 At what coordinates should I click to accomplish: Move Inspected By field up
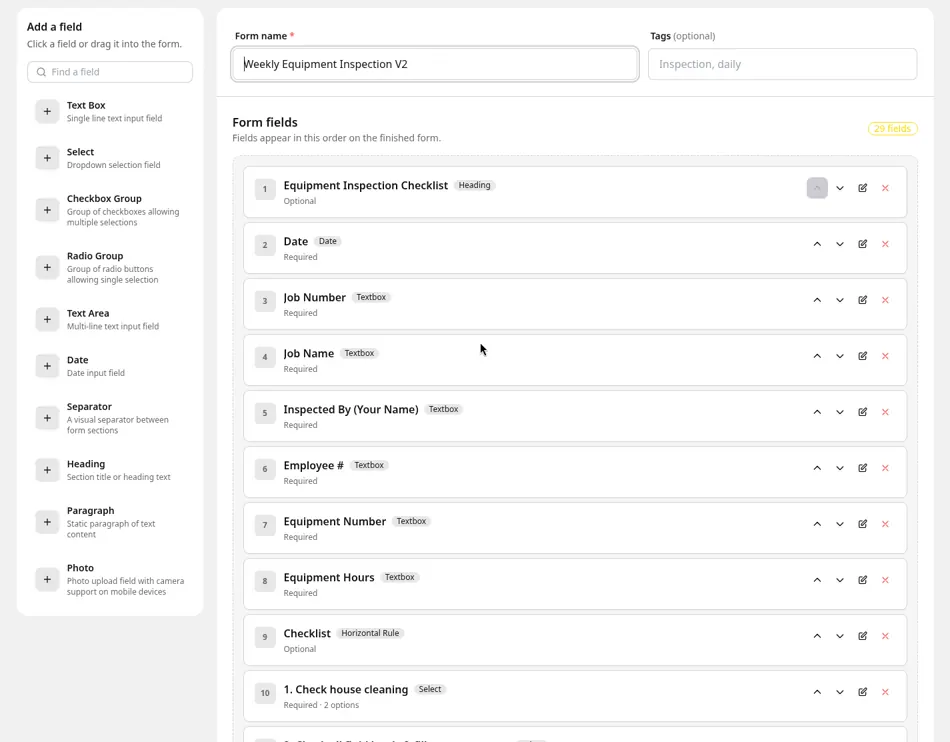(x=817, y=412)
